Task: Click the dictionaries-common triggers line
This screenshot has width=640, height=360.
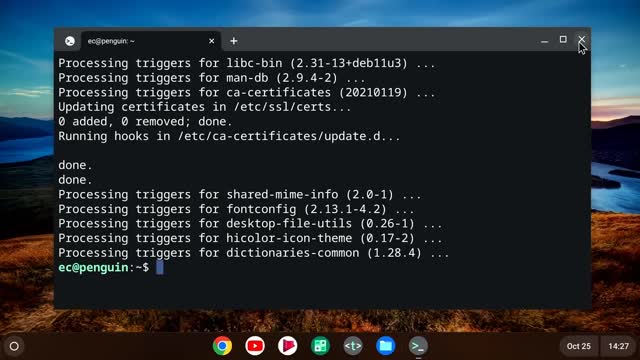Action: pyautogui.click(x=253, y=253)
